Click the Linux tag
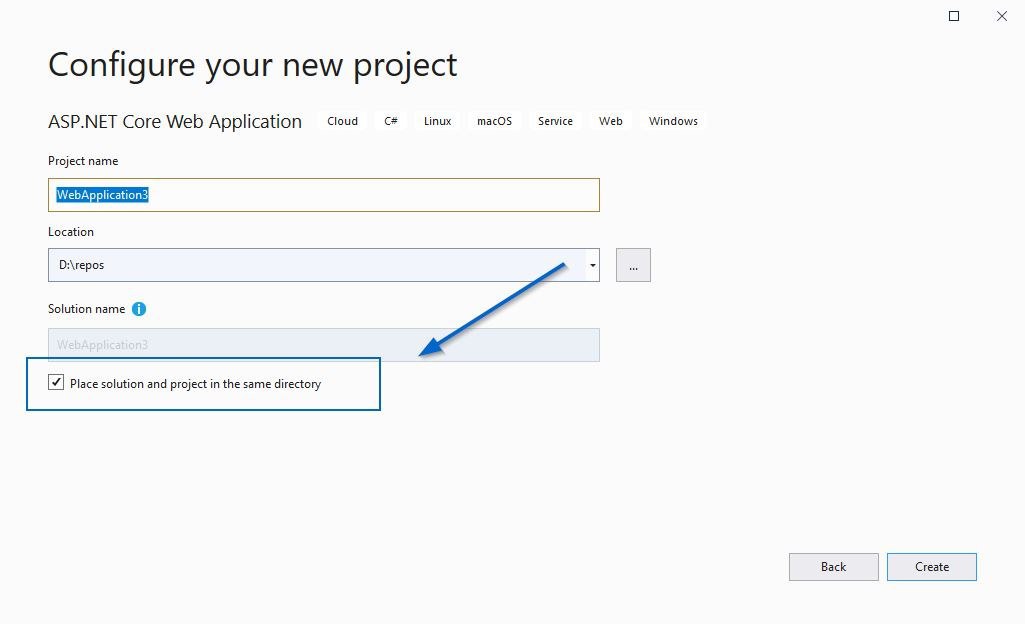Viewport: 1025px width, 624px height. pyautogui.click(x=437, y=122)
